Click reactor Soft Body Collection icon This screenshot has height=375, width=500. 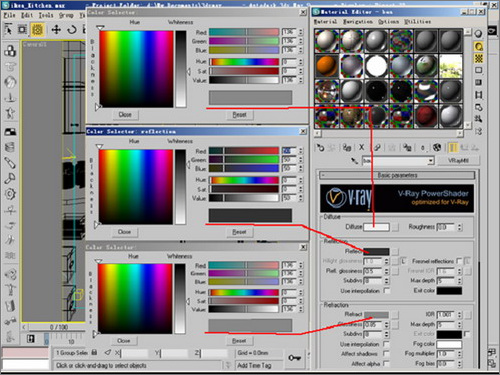(10, 82)
